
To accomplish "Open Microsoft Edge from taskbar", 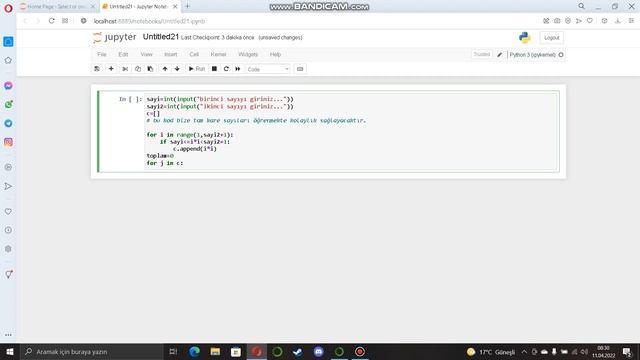I will [194, 351].
